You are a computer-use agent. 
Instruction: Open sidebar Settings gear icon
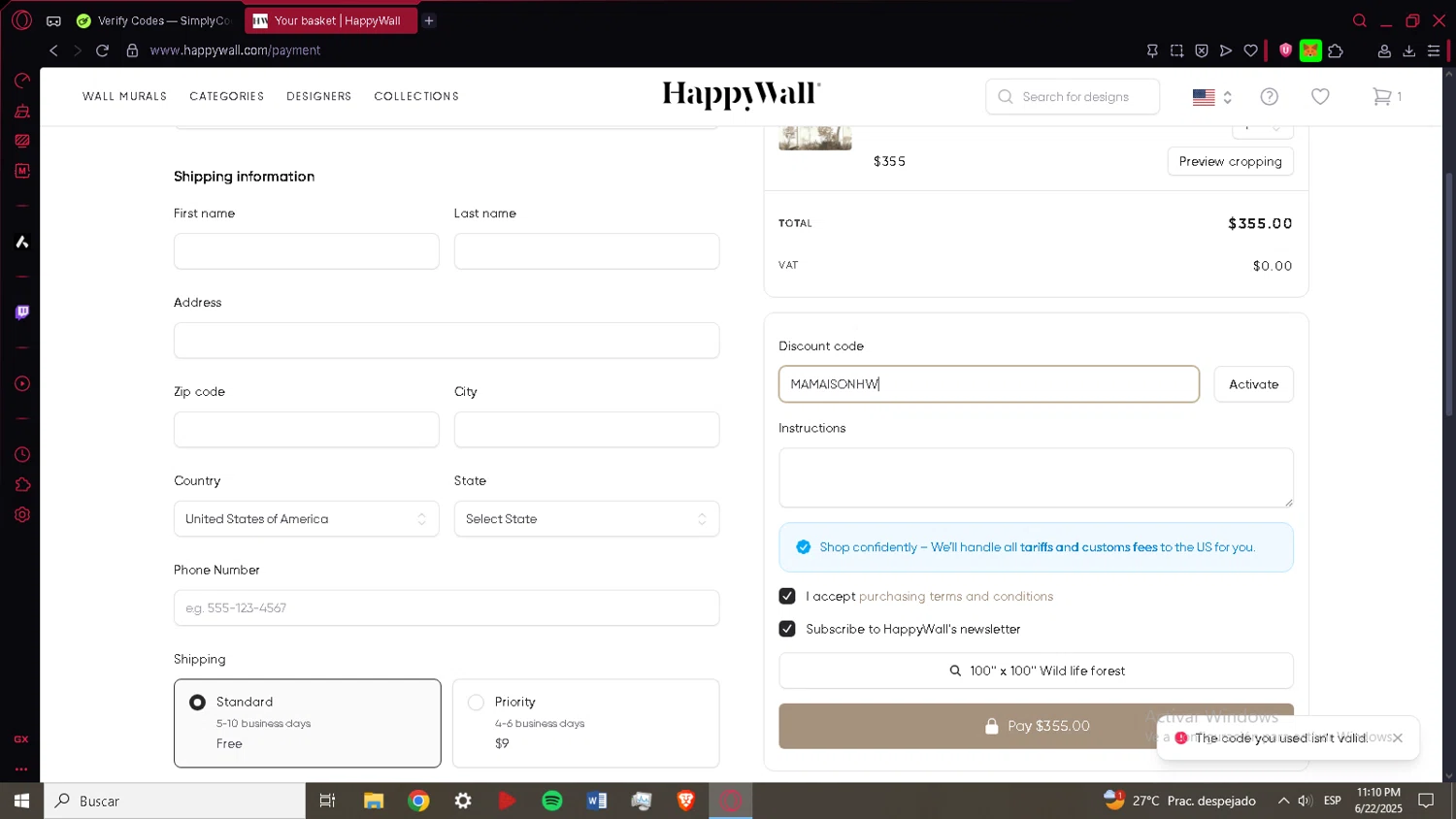pyautogui.click(x=21, y=514)
